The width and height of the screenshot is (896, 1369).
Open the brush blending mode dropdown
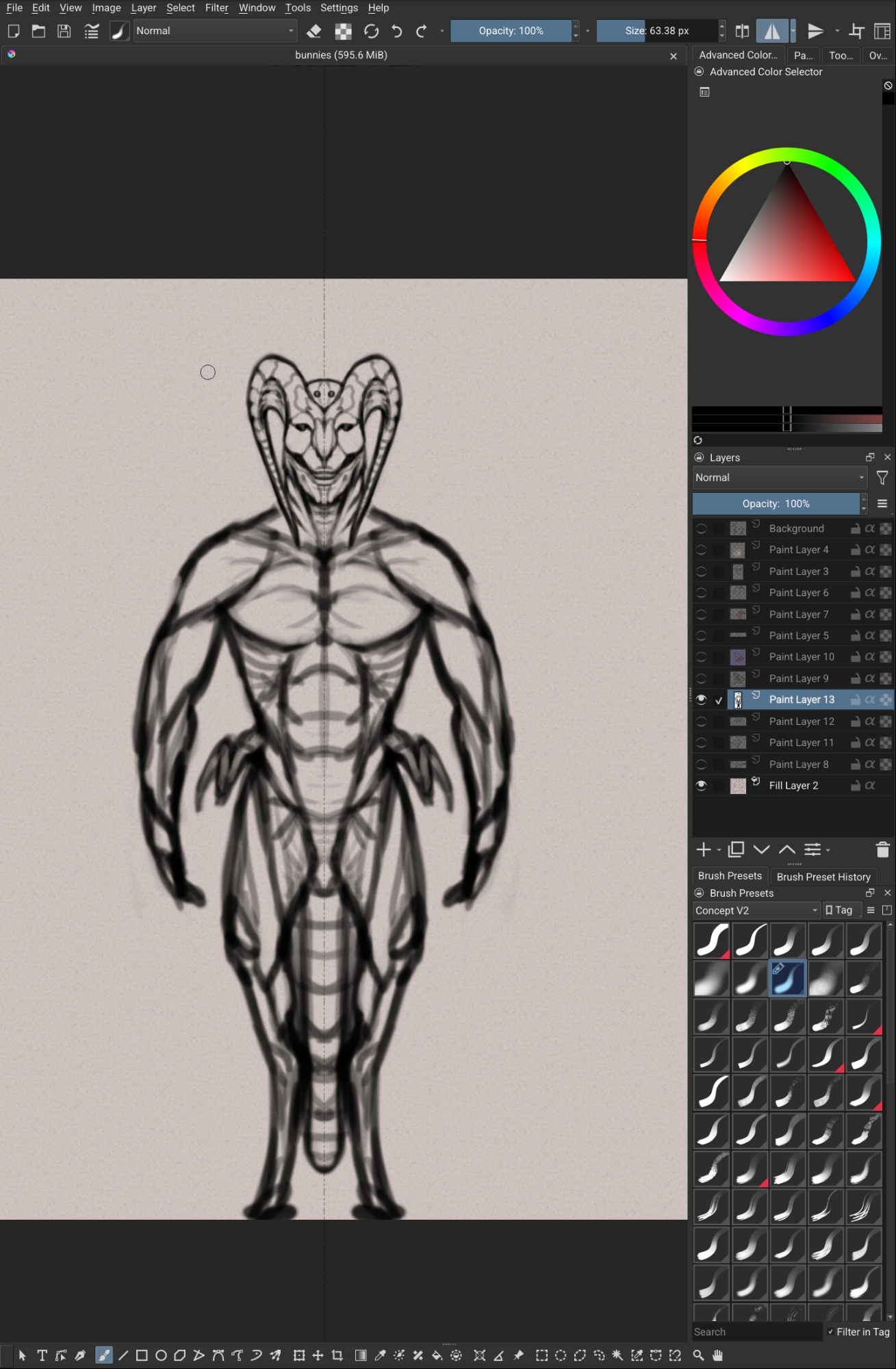(215, 31)
